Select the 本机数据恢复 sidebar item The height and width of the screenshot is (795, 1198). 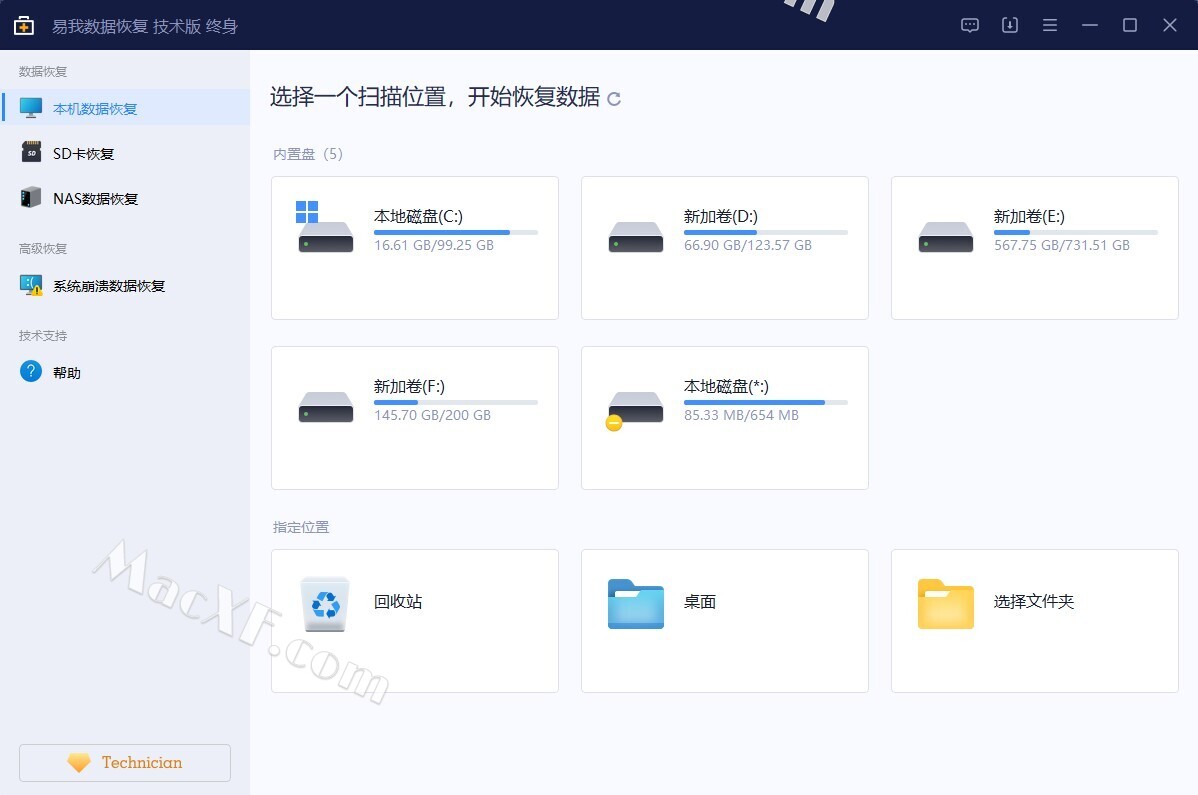126,108
